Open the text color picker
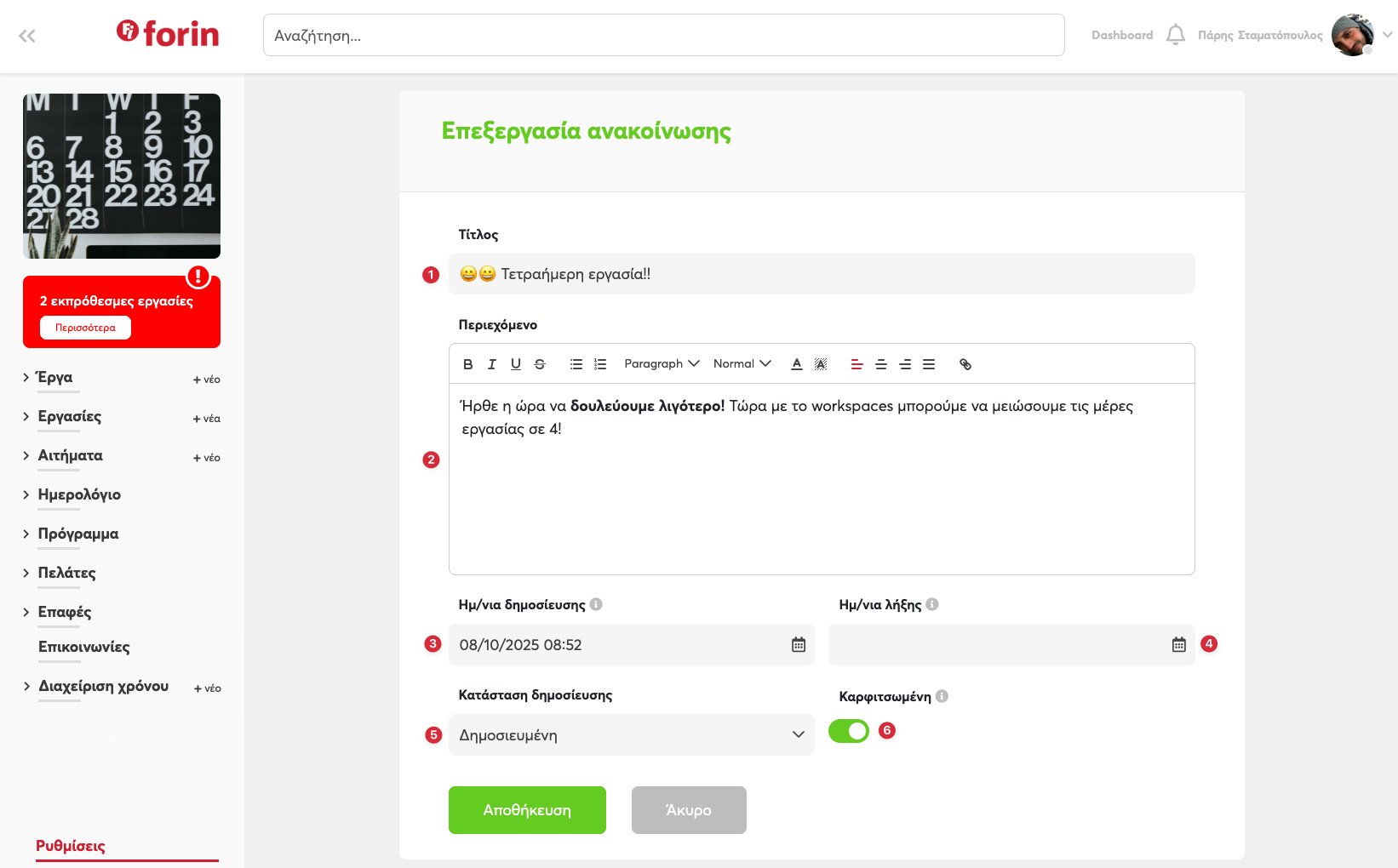This screenshot has width=1398, height=868. click(797, 364)
